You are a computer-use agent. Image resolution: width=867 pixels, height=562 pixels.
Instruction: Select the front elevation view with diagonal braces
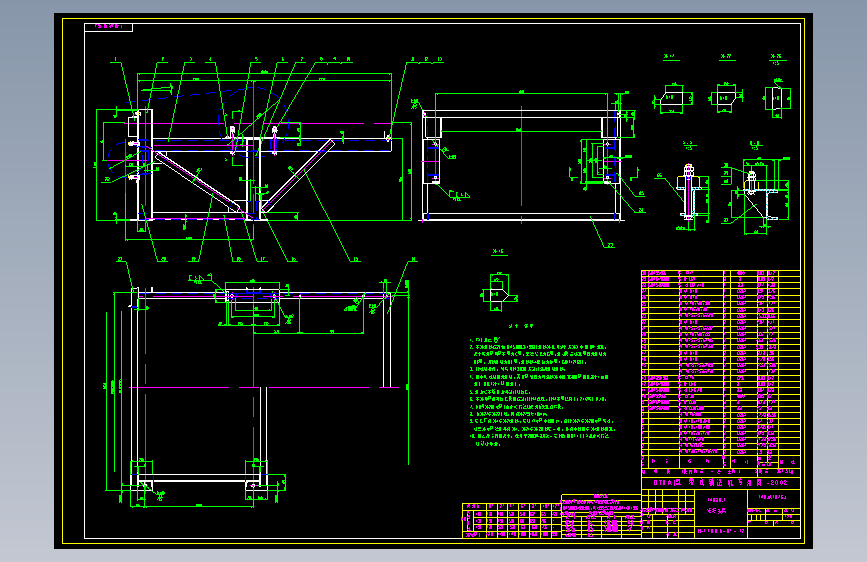[x=254, y=160]
